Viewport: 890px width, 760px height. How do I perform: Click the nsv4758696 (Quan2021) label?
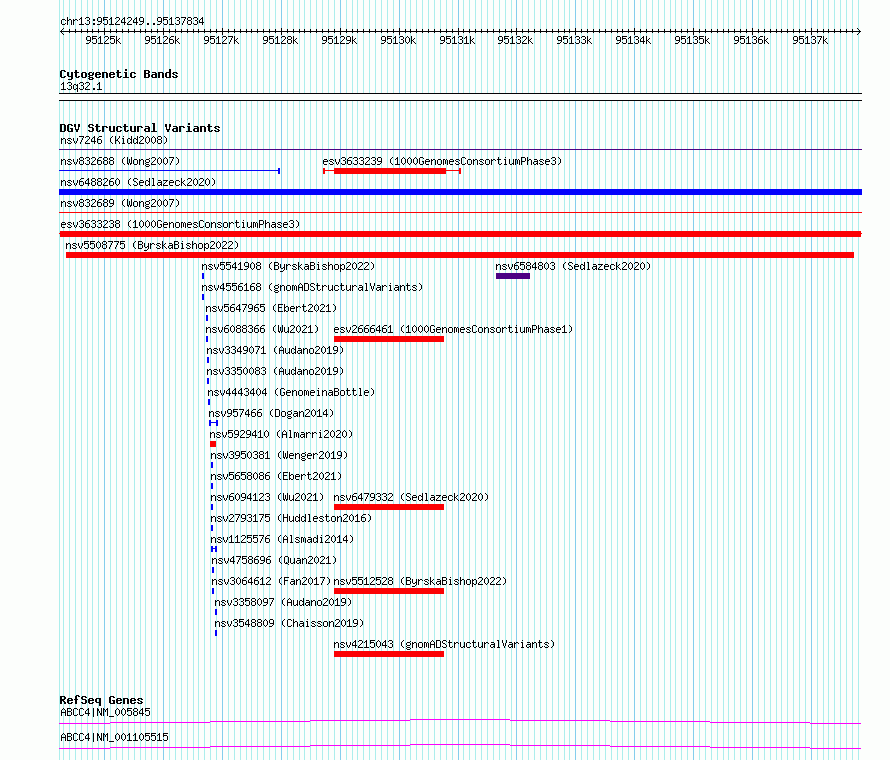coord(274,560)
